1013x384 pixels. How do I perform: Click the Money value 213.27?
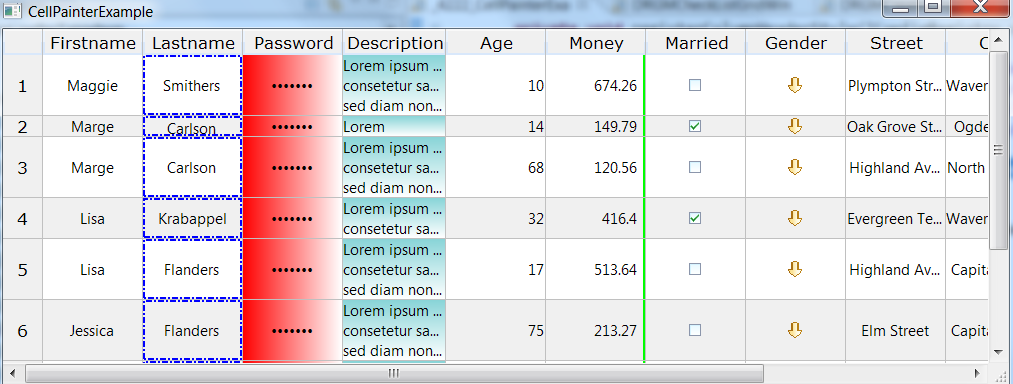coord(615,331)
